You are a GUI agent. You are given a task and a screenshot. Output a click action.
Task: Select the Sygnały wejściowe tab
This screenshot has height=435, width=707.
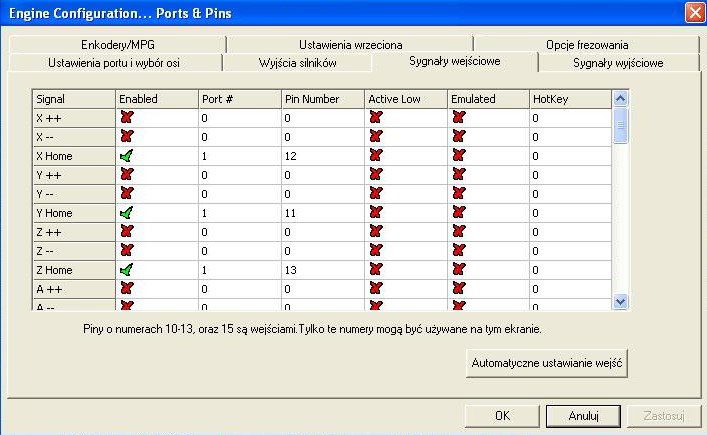454,61
